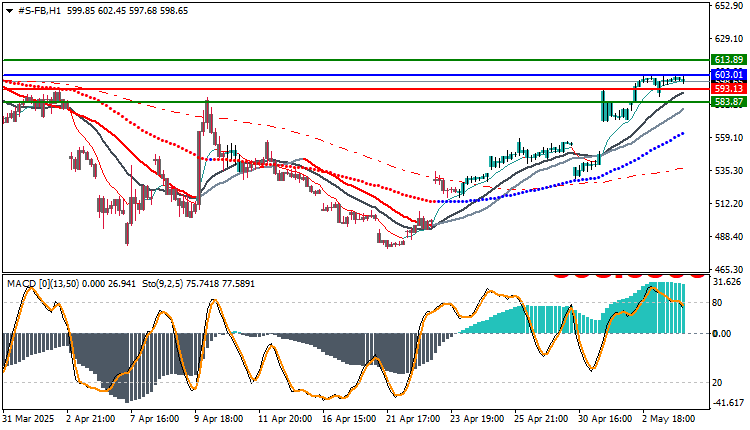Screen dimensions: 750x430
Task: Select the Sto(9,2,5) indicator label
Action: (165, 284)
